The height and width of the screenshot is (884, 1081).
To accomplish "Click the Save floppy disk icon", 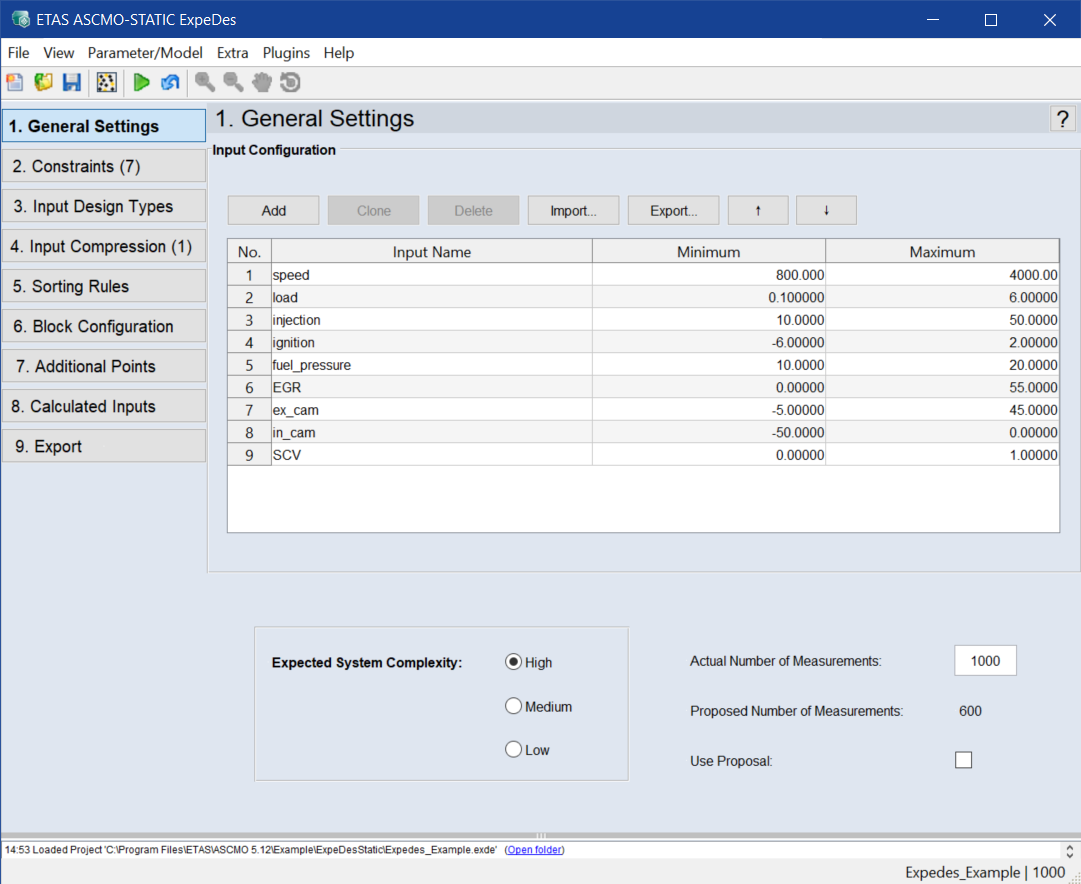I will click(71, 83).
